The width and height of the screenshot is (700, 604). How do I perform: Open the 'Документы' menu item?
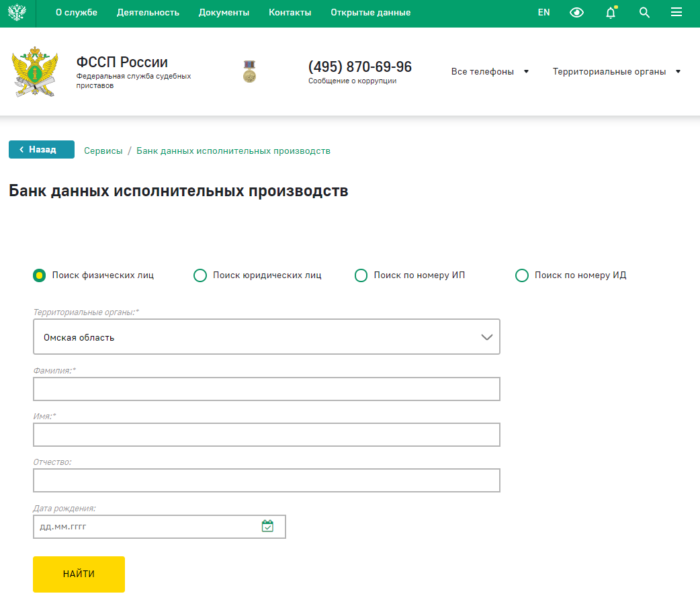coord(224,13)
